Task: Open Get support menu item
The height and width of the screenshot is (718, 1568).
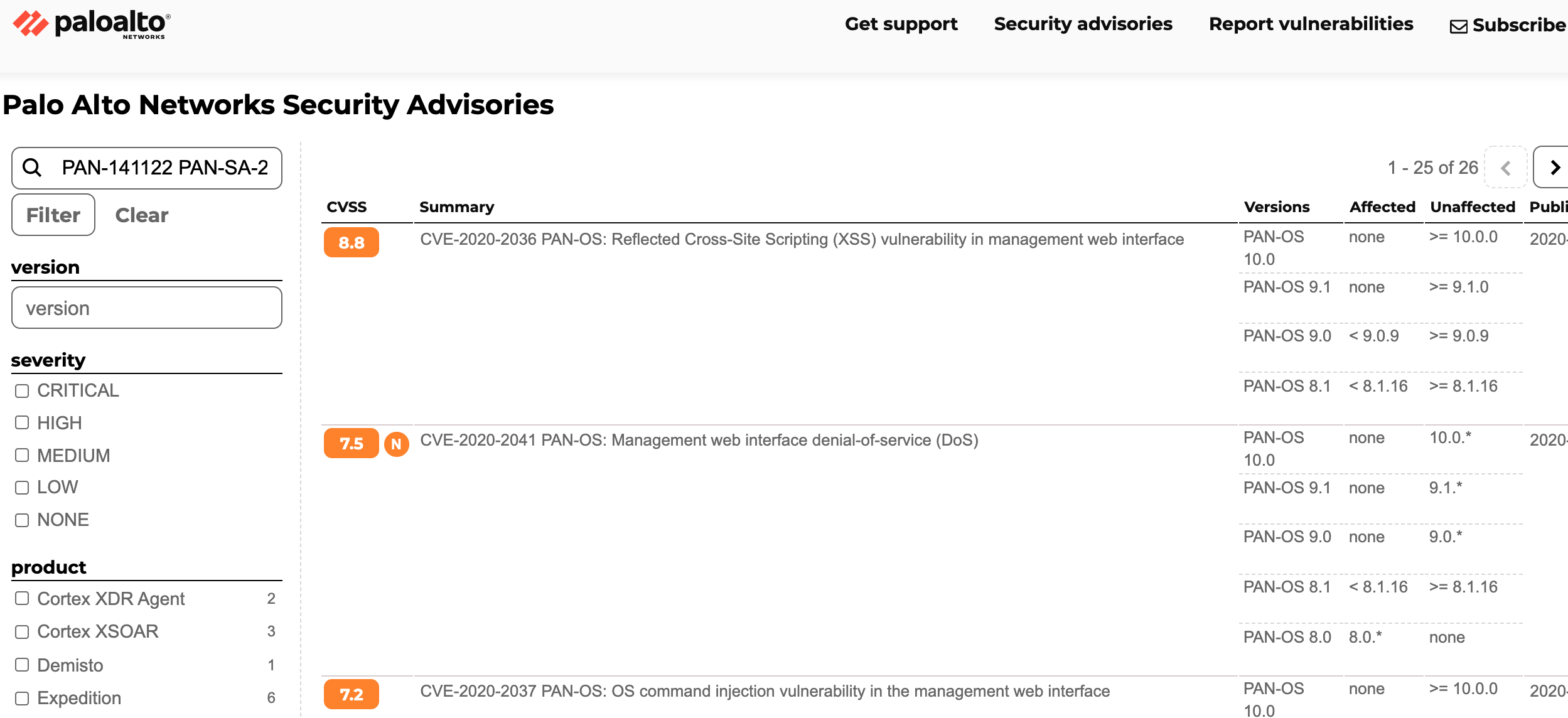Action: 901,24
